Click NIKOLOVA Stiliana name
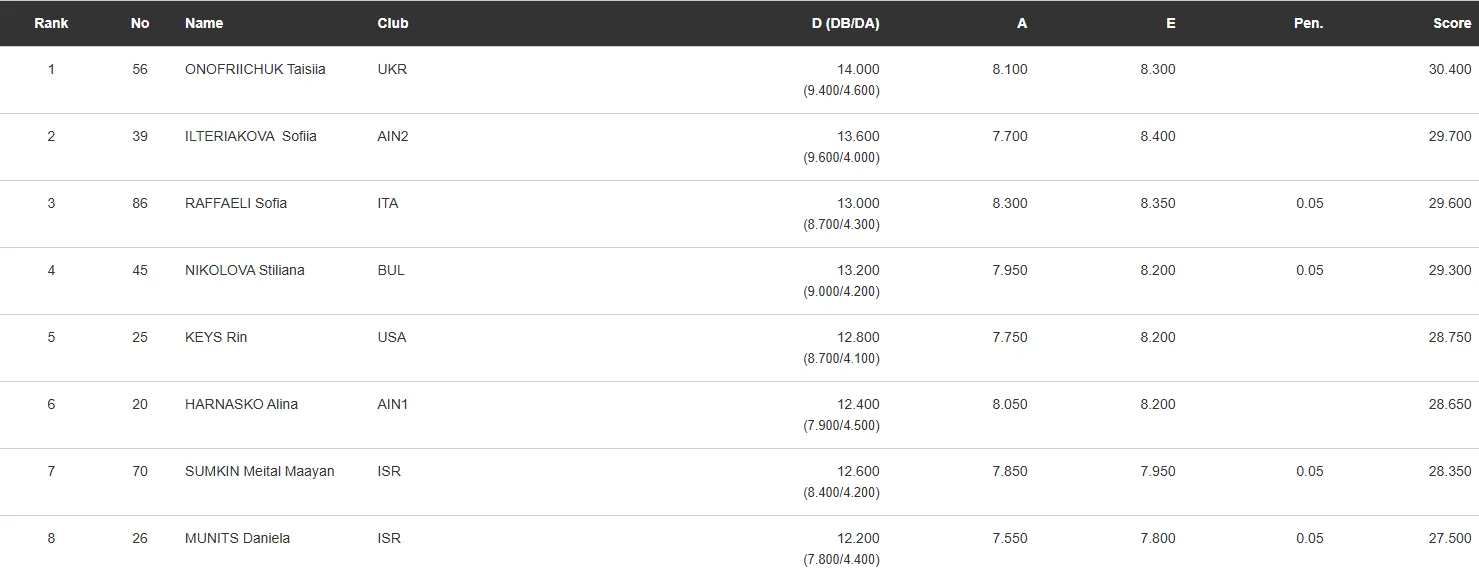Viewport: 1479px width, 576px height. pos(245,270)
